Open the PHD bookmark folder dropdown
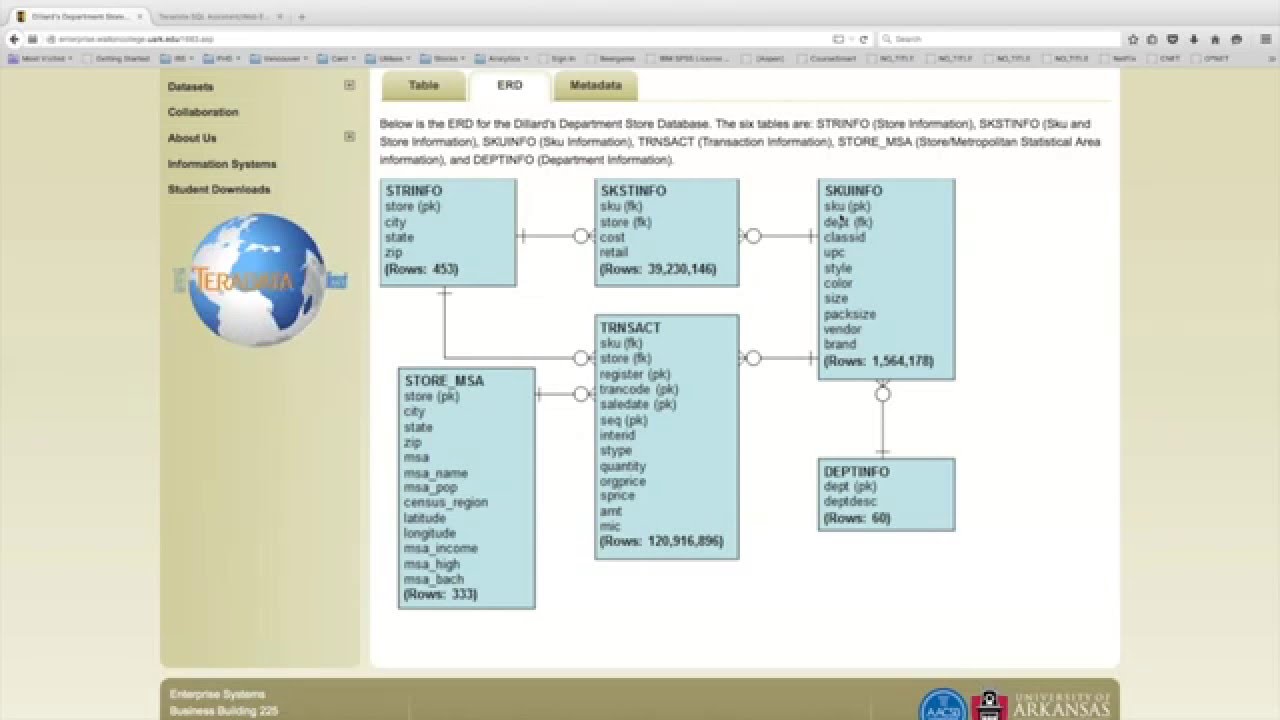Image resolution: width=1280 pixels, height=720 pixels. pos(221,59)
